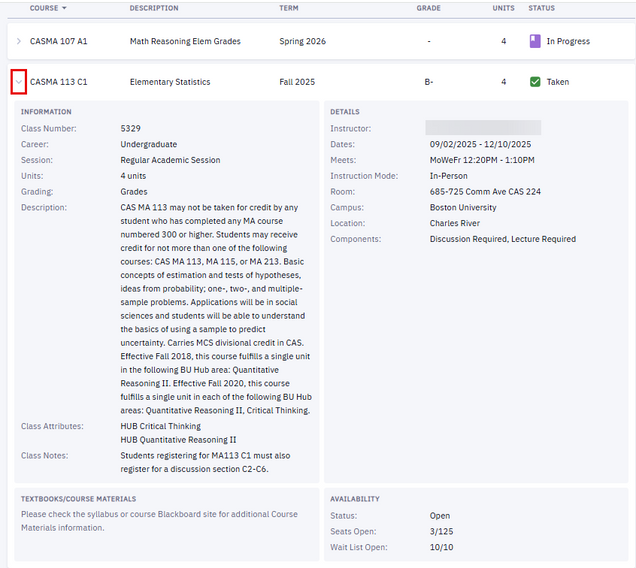Click the blurred Instructor name field

[x=483, y=127]
